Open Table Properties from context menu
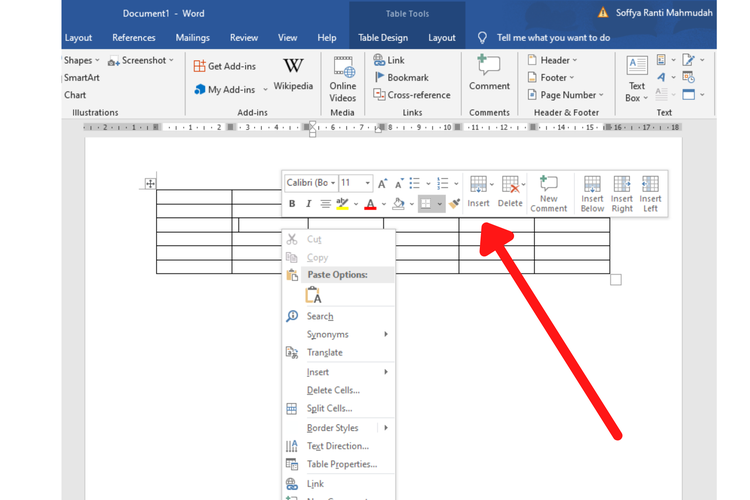750x500 pixels. [339, 464]
